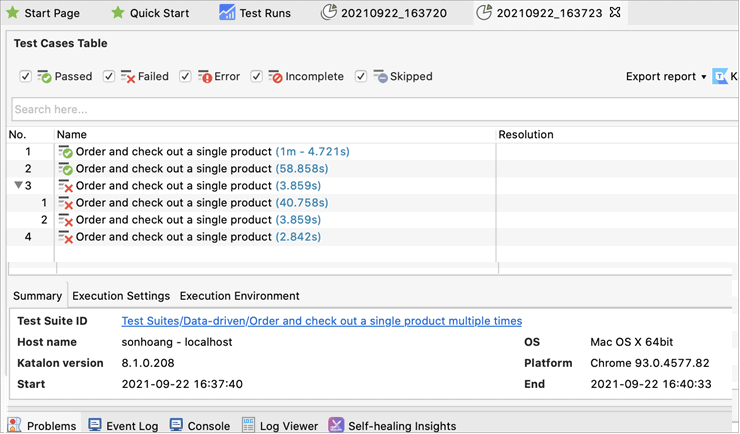Open the Test Runs tab
The image size is (740, 434).
click(x=255, y=13)
